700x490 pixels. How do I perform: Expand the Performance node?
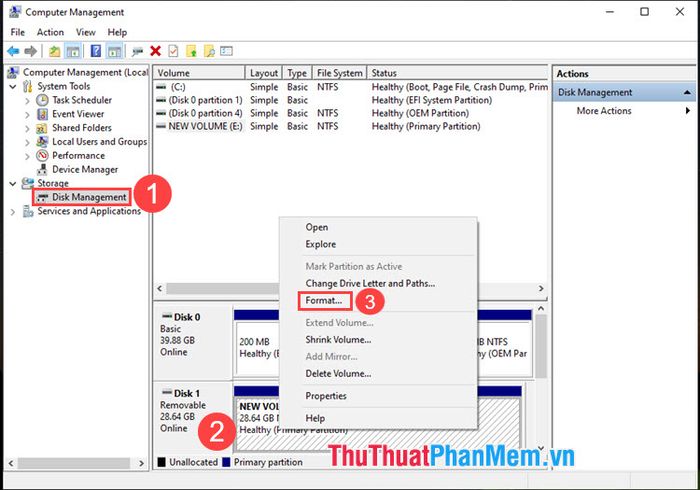tap(27, 156)
